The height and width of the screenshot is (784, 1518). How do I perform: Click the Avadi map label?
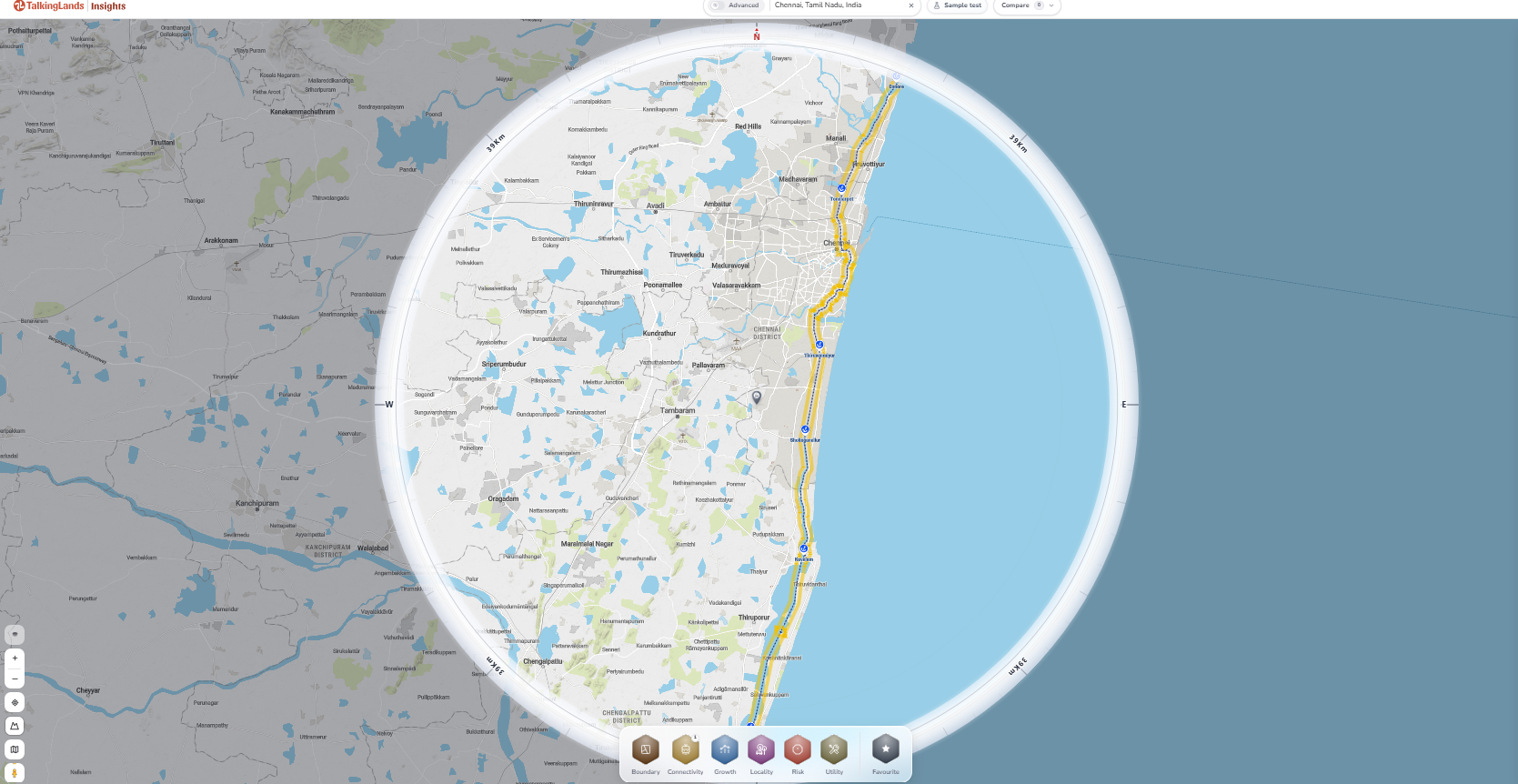[x=656, y=206]
